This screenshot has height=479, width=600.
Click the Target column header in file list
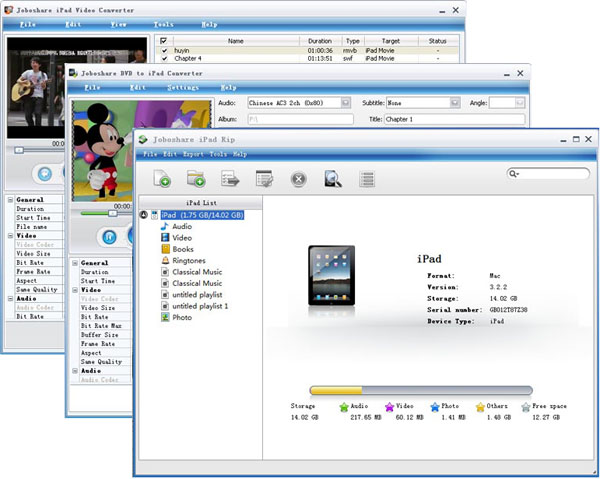tap(391, 41)
